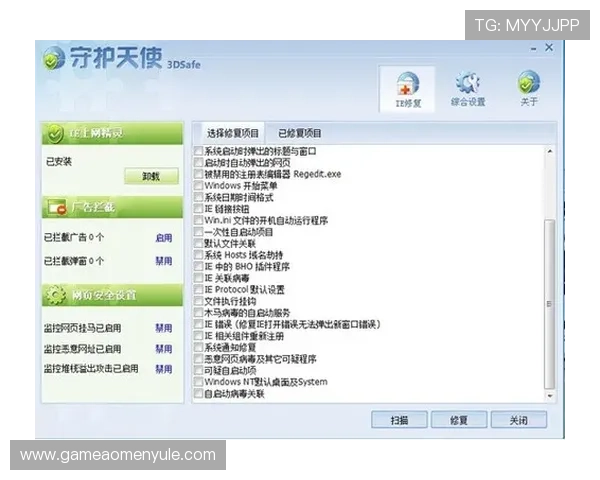Check IE 中的 BHO 插件程序
Image resolution: width=600 pixels, height=480 pixels.
tap(198, 266)
